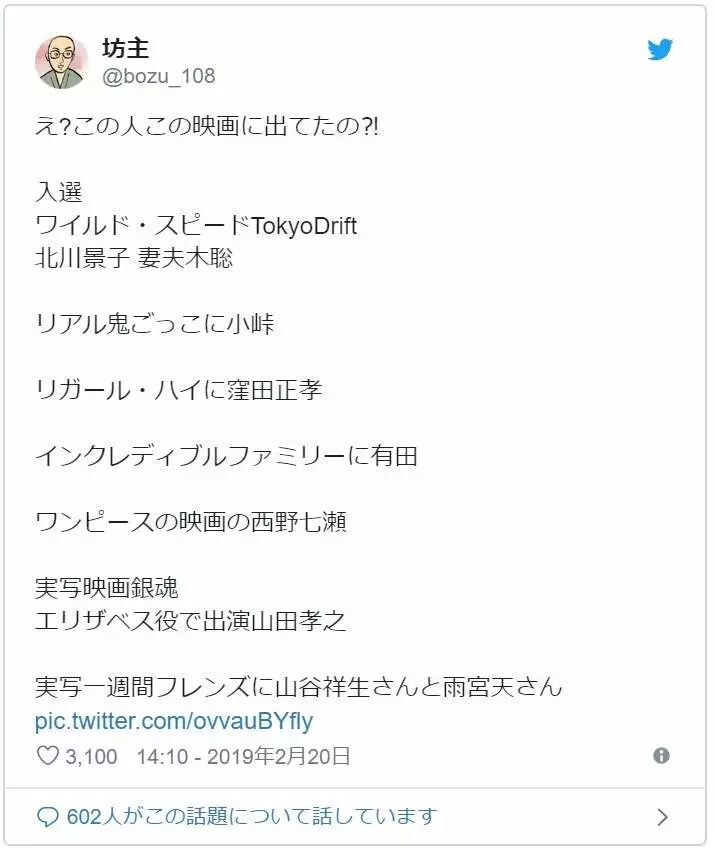The height and width of the screenshot is (849, 715).
Task: Visit the @bozu_108 handle link
Action: tap(159, 76)
